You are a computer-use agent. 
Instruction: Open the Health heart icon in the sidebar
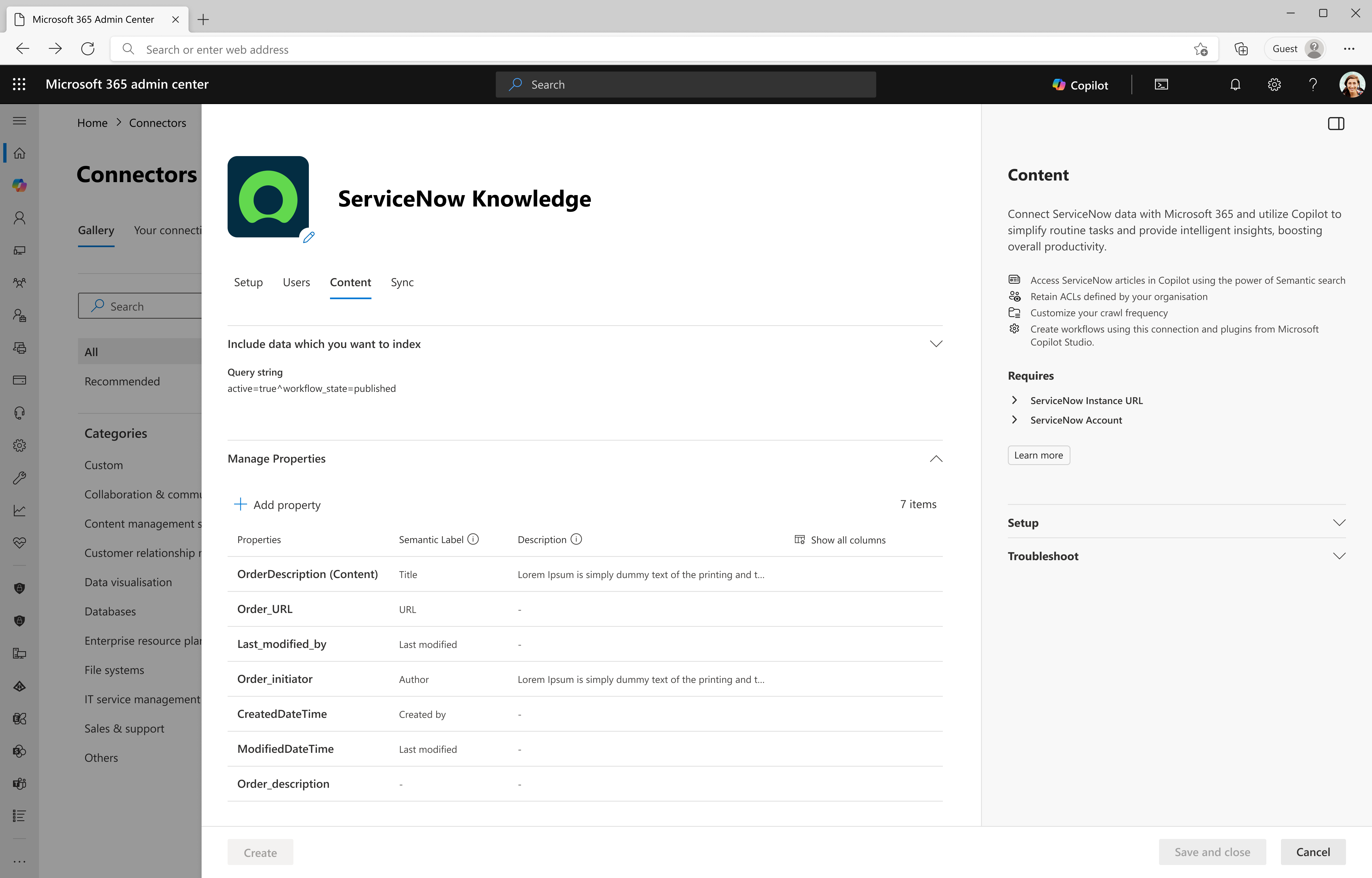click(x=20, y=543)
